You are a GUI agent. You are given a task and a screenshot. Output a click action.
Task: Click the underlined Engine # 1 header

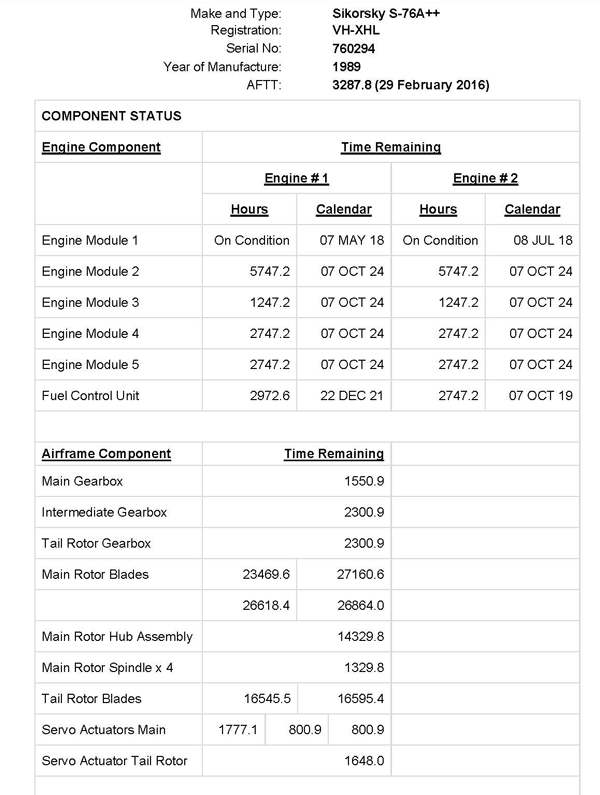click(x=296, y=178)
